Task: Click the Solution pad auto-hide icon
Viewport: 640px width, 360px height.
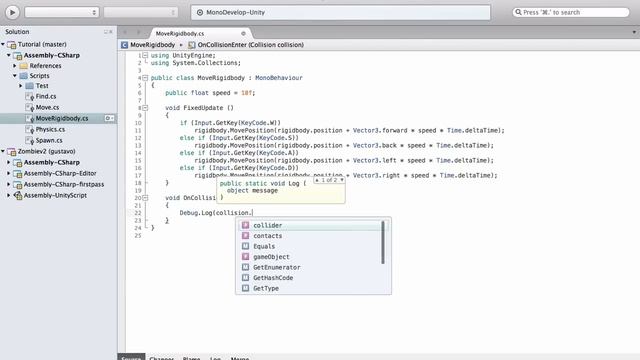Action: pos(106,32)
